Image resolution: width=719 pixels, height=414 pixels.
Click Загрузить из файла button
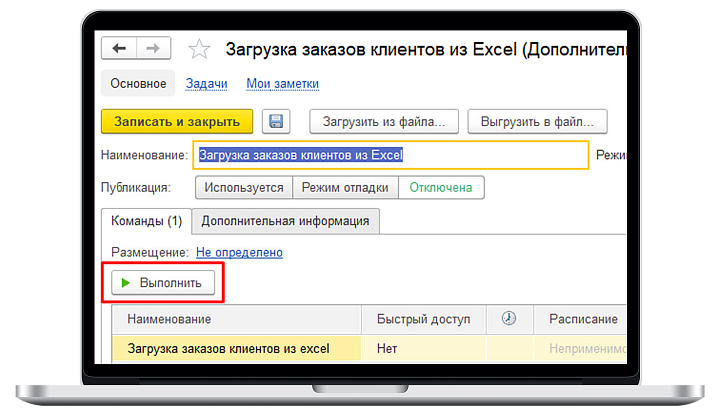[384, 122]
